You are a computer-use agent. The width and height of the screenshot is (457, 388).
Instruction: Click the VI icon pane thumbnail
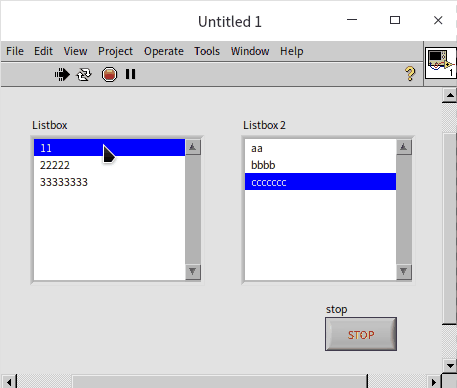pos(440,63)
